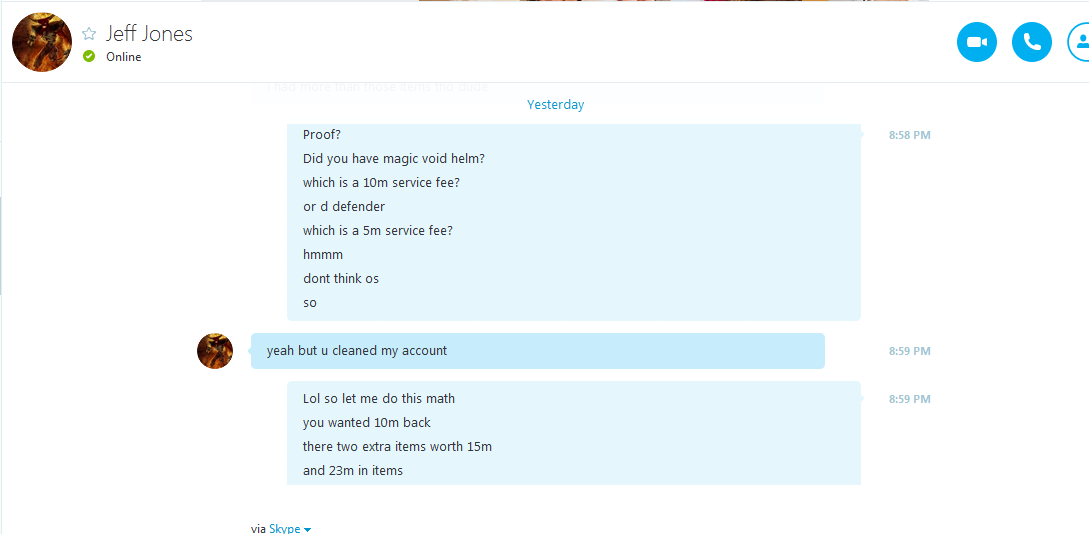This screenshot has height=534, width=1089.
Task: Click the message 'which is a 10m service fee?'
Action: (381, 183)
